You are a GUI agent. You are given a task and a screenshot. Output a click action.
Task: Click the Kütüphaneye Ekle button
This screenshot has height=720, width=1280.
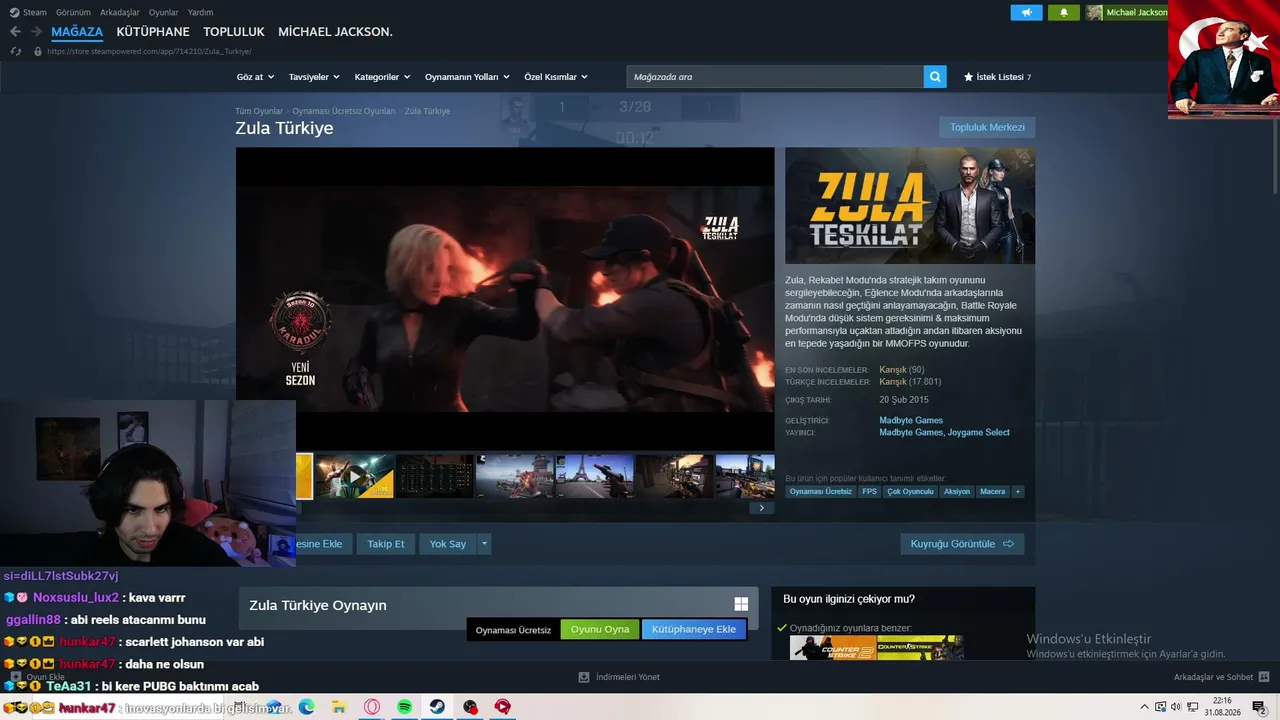pos(694,629)
